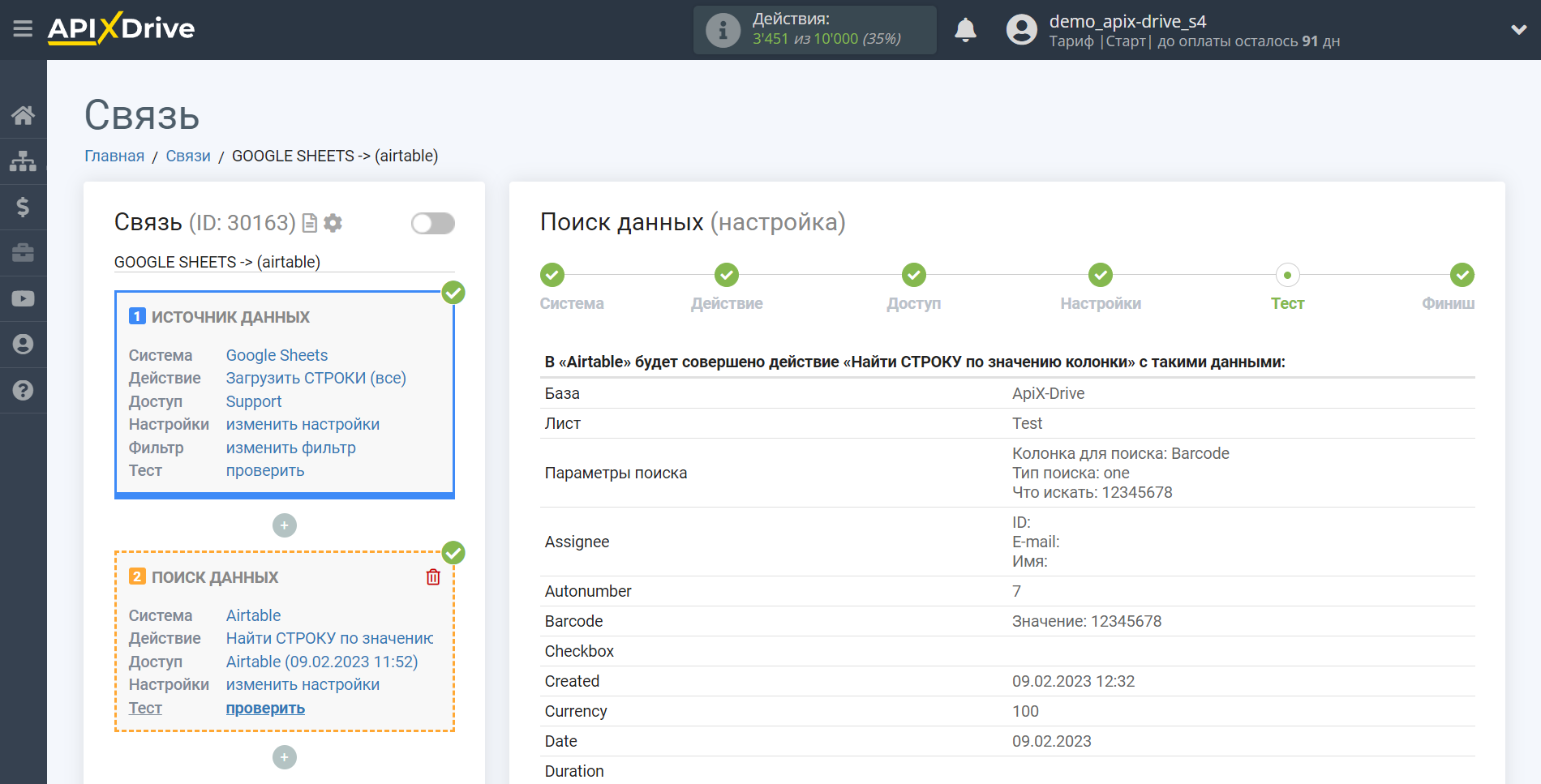Click search block проверить link
The image size is (1541, 784).
coord(265,708)
